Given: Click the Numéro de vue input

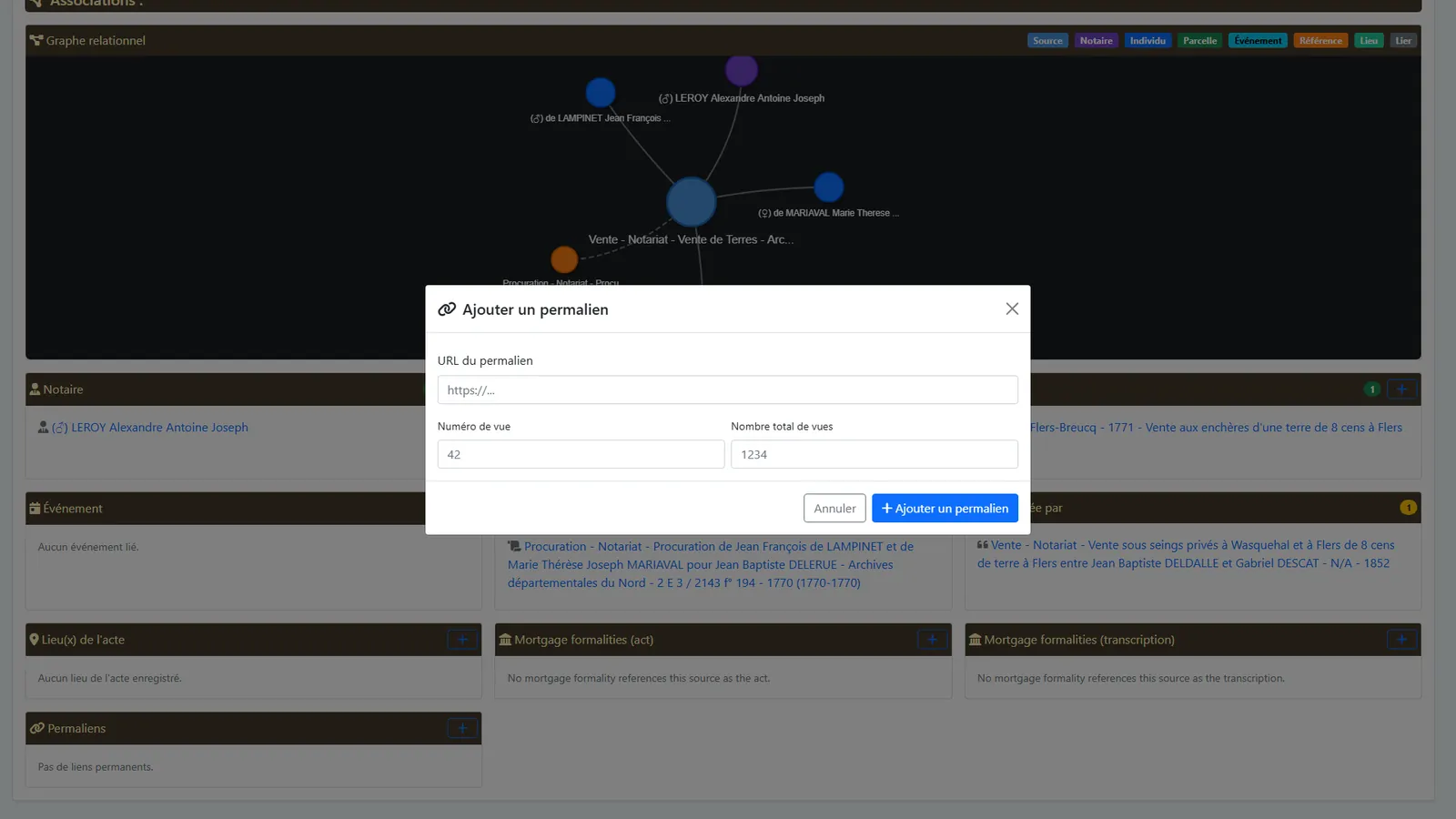Looking at the screenshot, I should [581, 455].
